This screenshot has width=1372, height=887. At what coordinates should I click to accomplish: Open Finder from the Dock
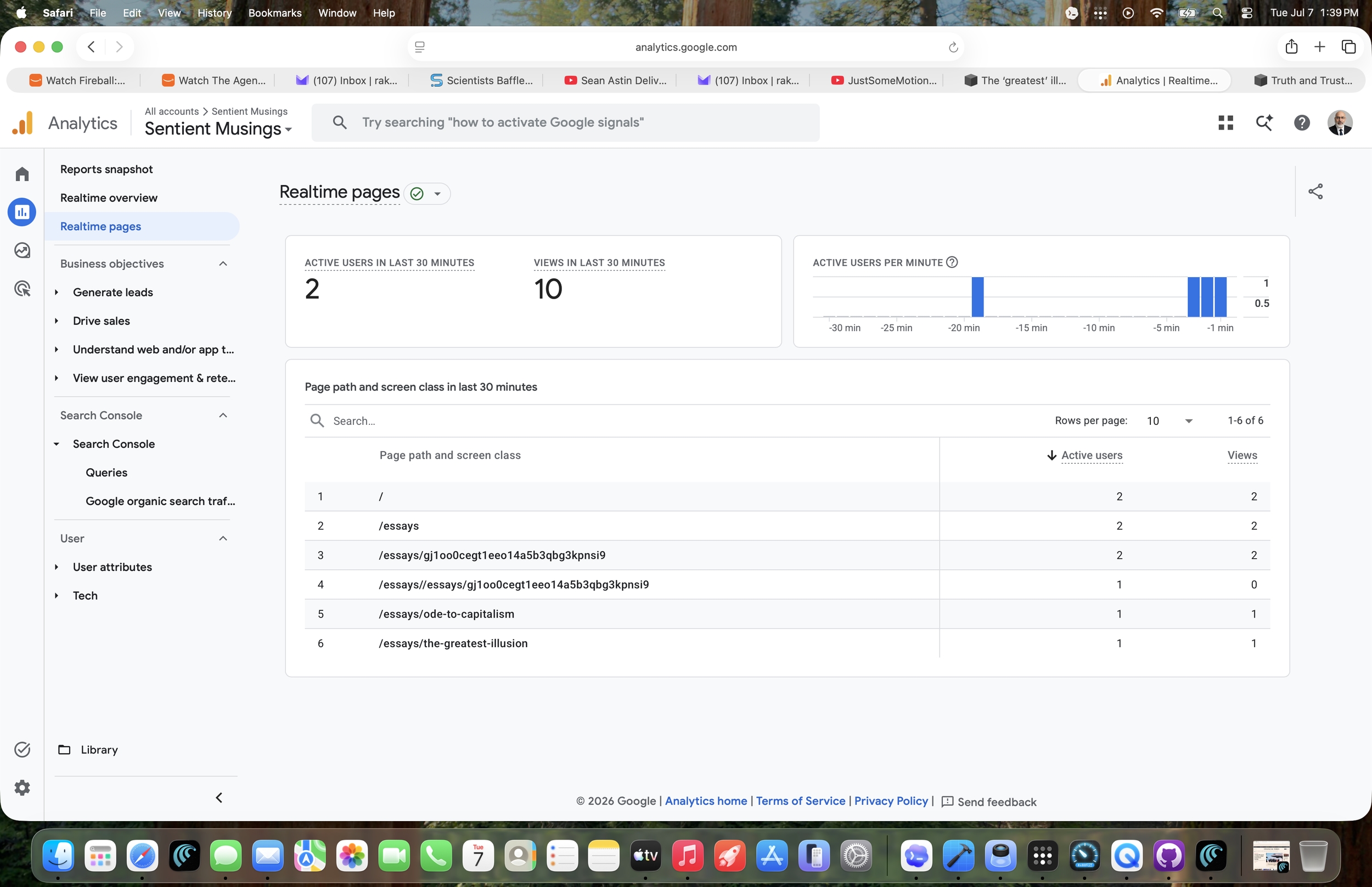(58, 856)
